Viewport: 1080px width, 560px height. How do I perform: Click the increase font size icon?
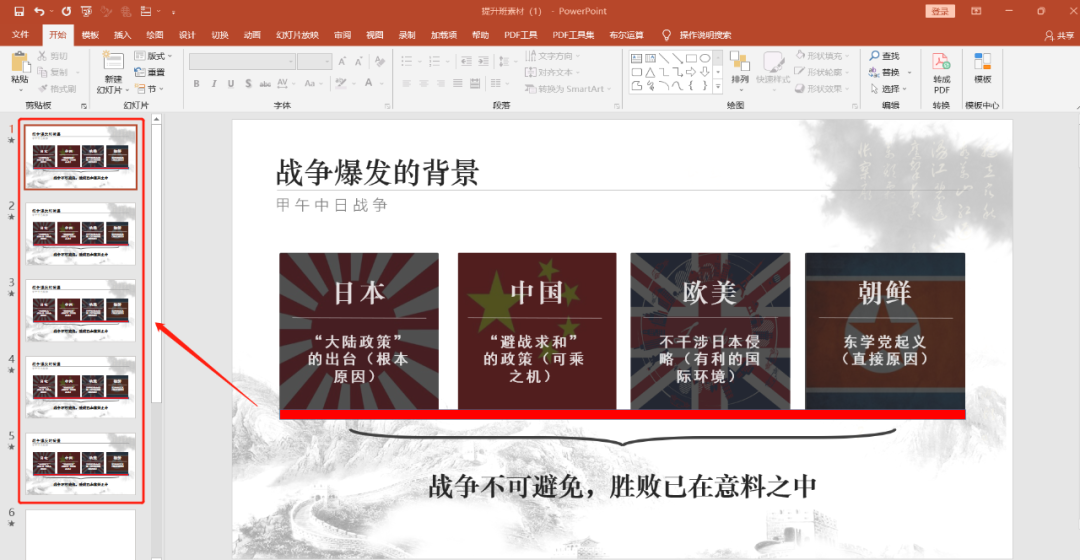pos(342,61)
